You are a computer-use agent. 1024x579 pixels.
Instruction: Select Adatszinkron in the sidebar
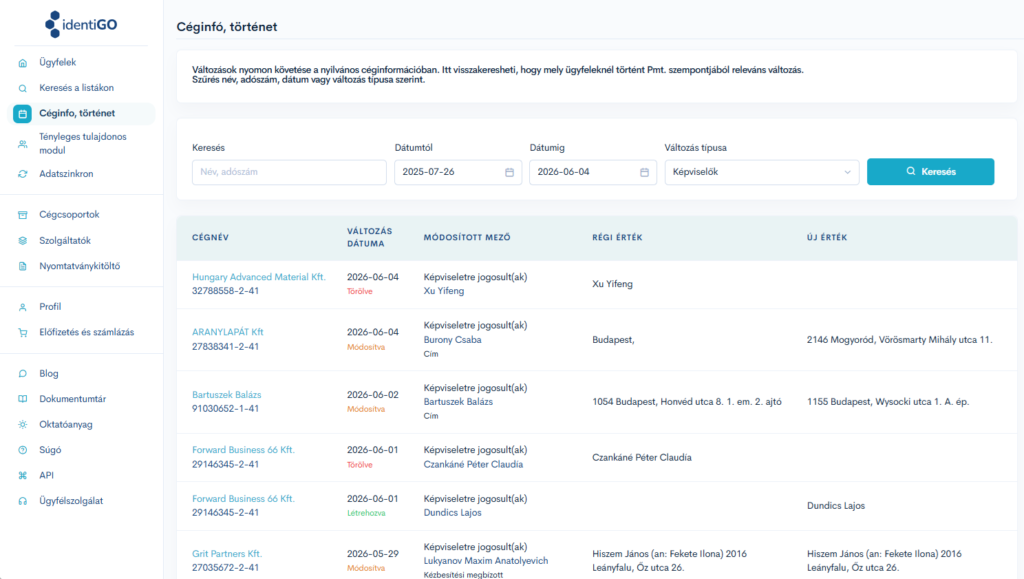pos(66,174)
